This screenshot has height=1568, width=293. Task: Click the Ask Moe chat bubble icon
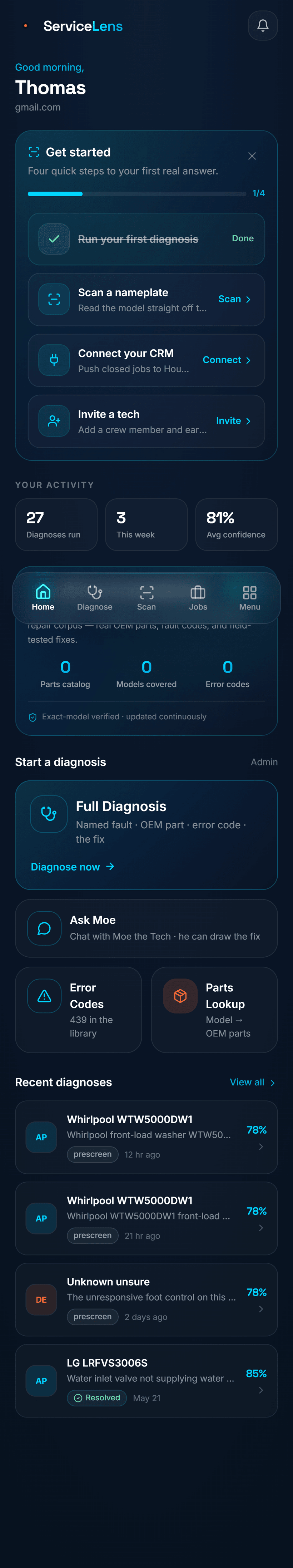pos(44,928)
